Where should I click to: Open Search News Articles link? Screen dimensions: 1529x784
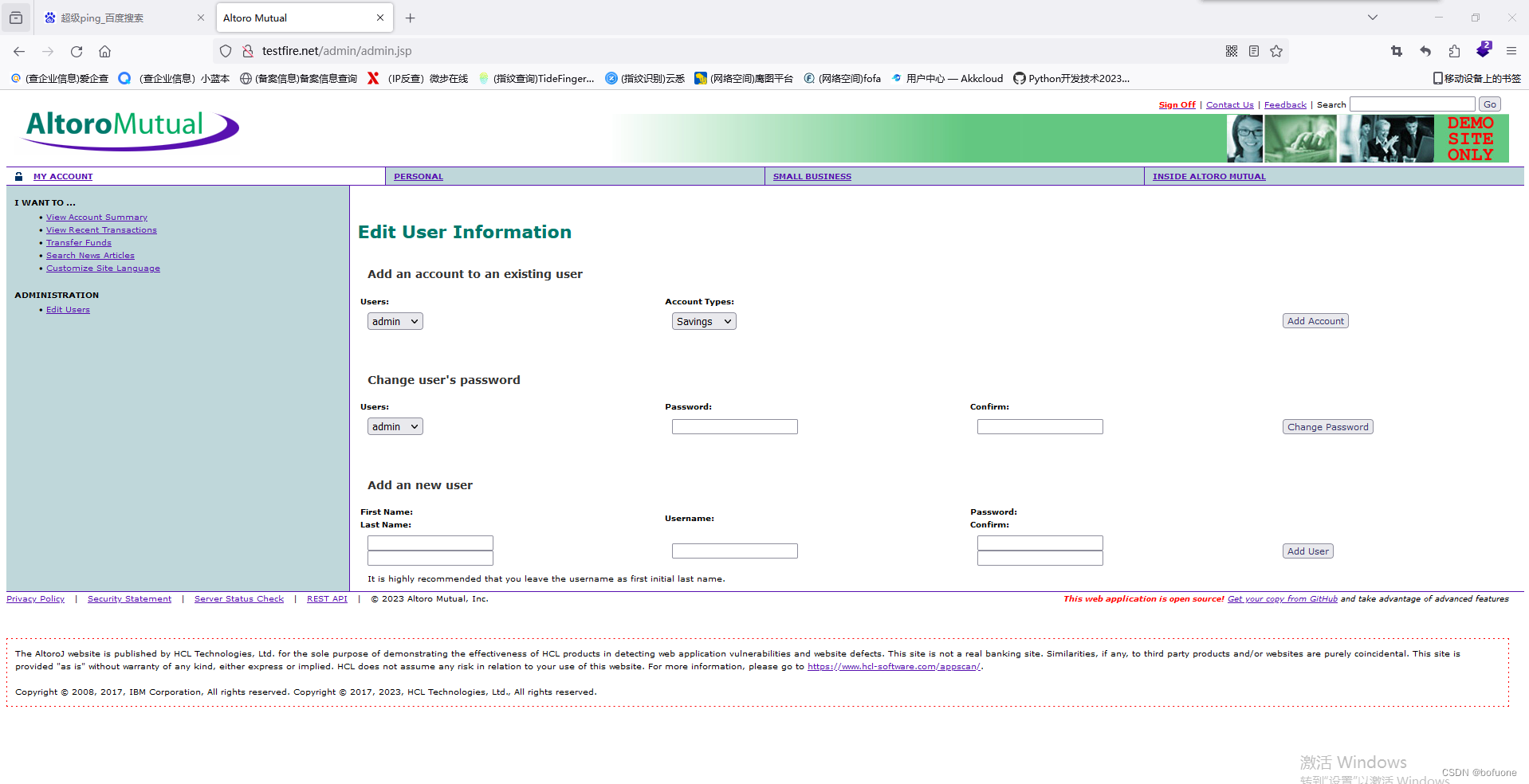point(90,256)
